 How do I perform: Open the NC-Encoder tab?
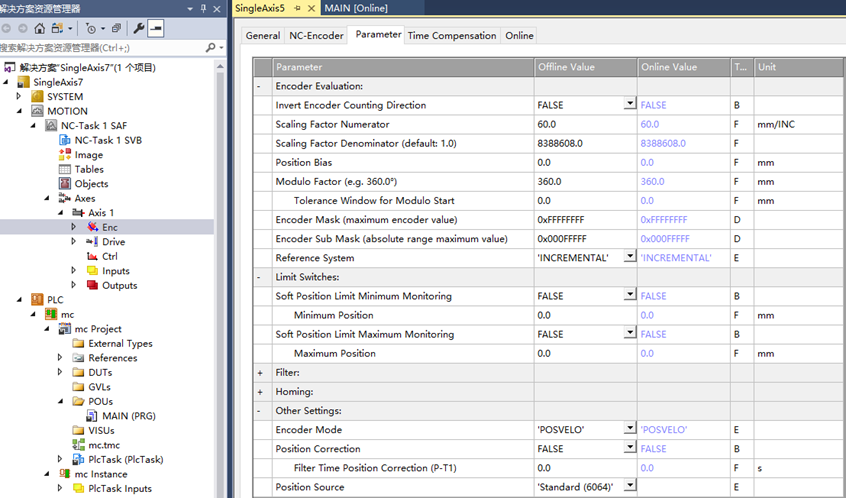coord(316,36)
